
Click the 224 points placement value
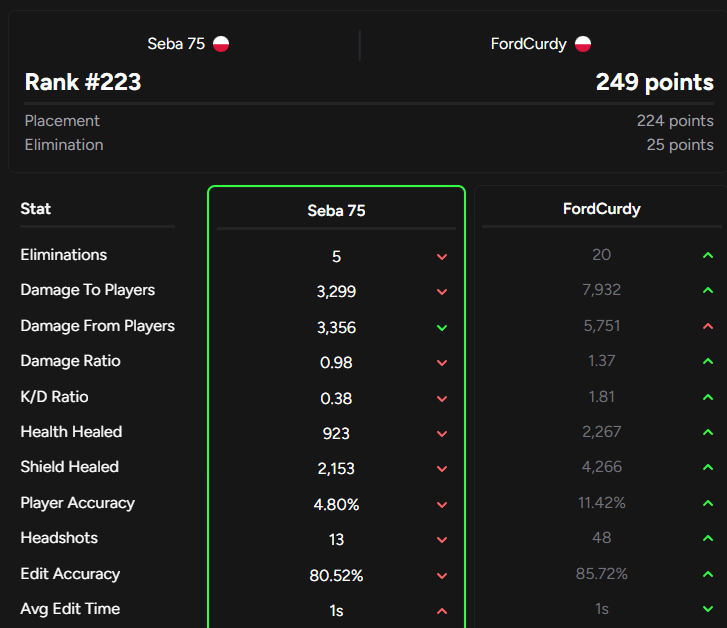click(675, 121)
